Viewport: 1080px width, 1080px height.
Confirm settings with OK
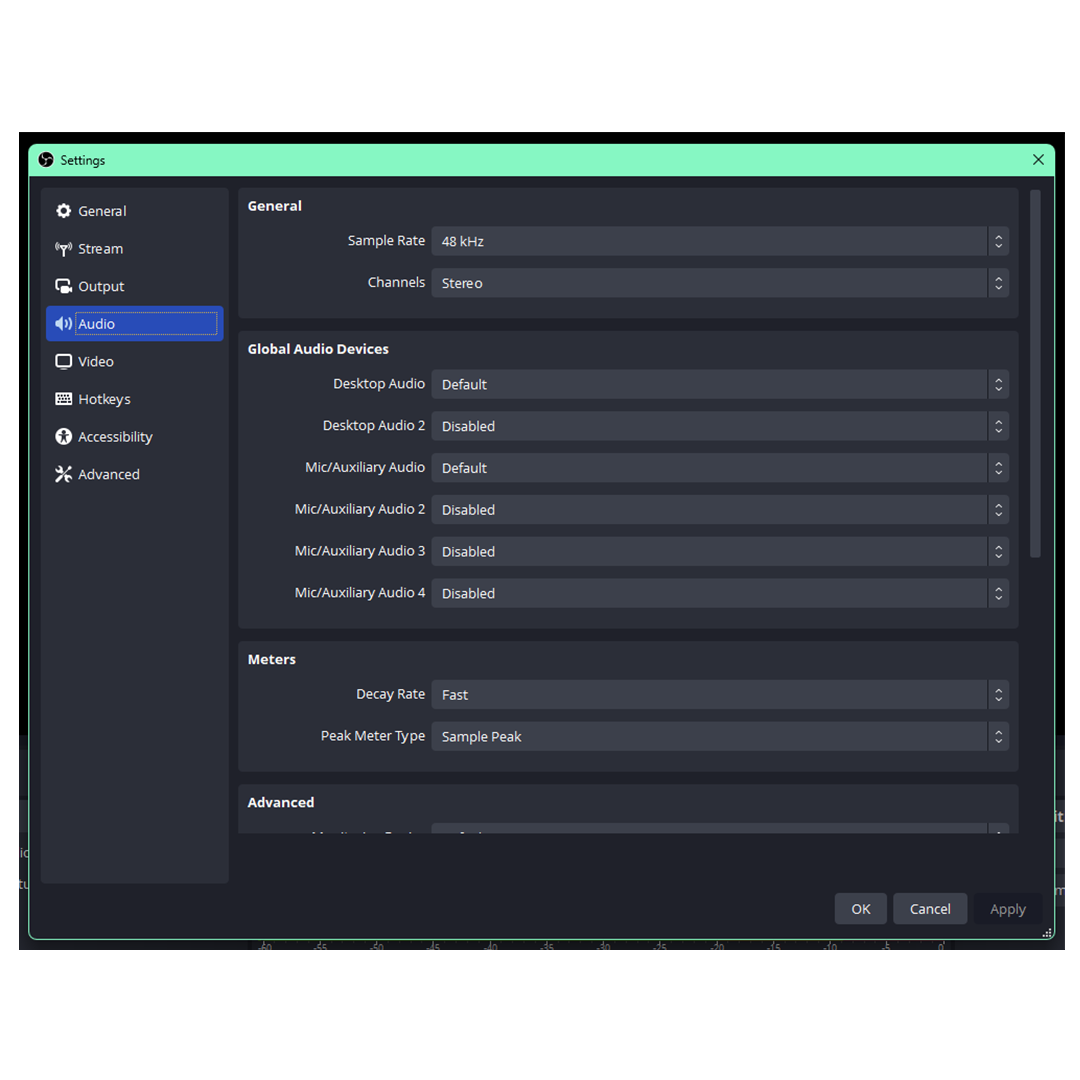tap(861, 908)
